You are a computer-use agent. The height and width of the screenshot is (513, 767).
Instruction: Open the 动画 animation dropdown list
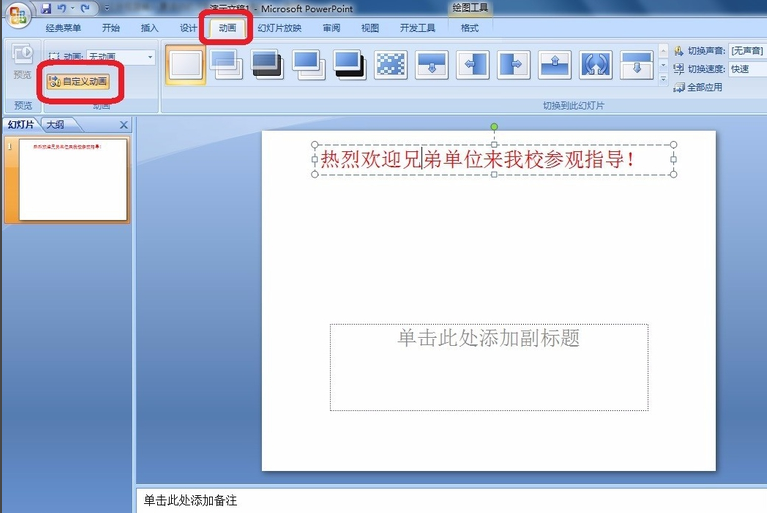coord(120,57)
